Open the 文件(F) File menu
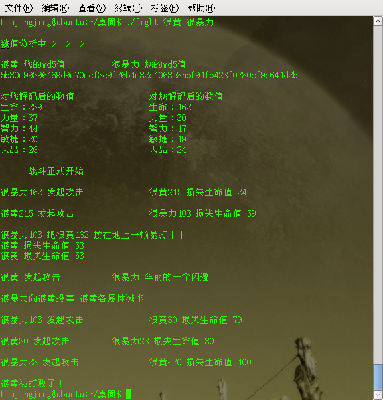383x400 pixels. (x=18, y=8)
